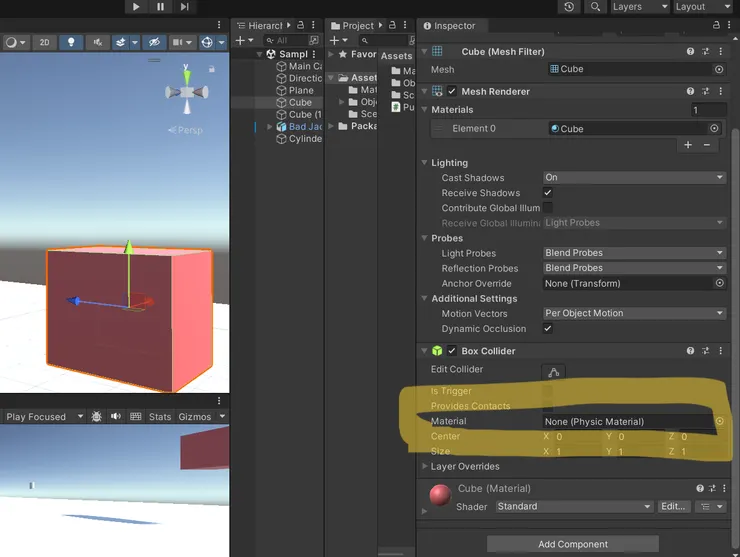Open Box Collider help icon
Screen dimensions: 740x557
click(690, 351)
